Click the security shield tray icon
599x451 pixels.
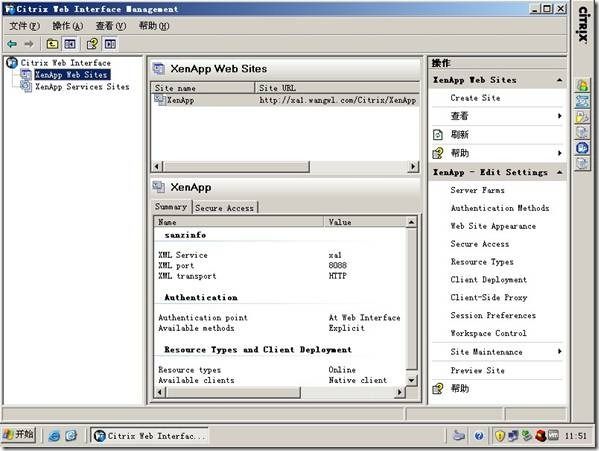(x=500, y=436)
